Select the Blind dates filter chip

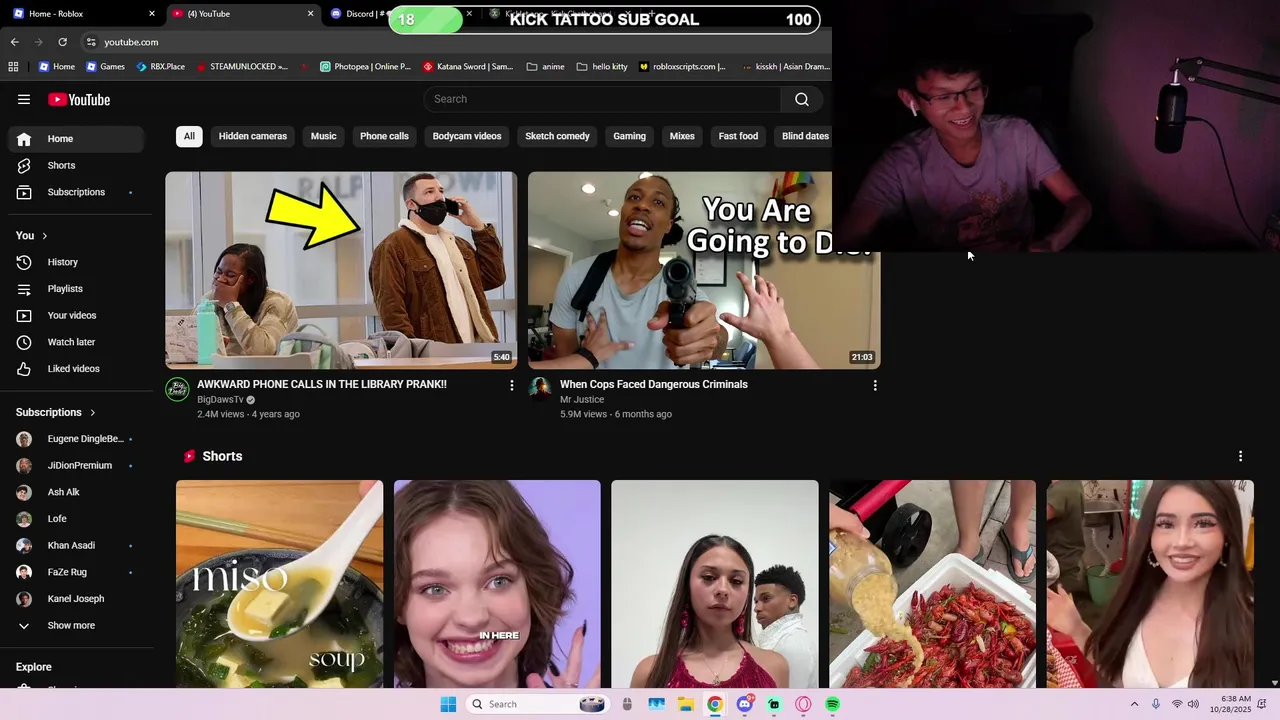tap(805, 136)
